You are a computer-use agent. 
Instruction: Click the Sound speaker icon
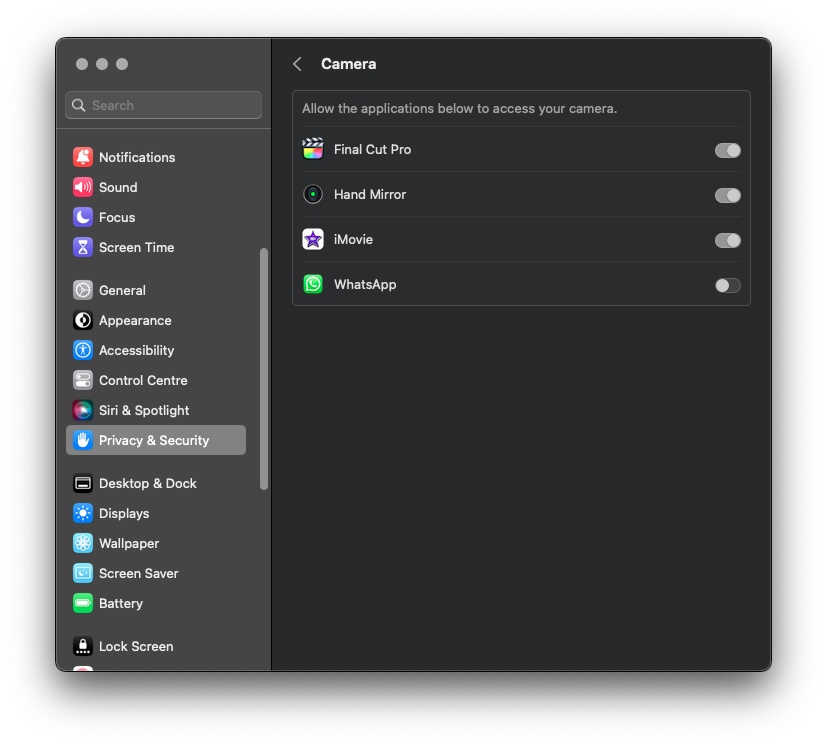(x=83, y=187)
